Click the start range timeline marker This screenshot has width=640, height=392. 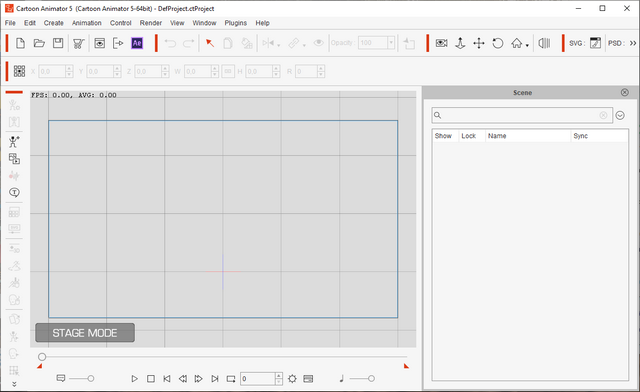click(40, 366)
